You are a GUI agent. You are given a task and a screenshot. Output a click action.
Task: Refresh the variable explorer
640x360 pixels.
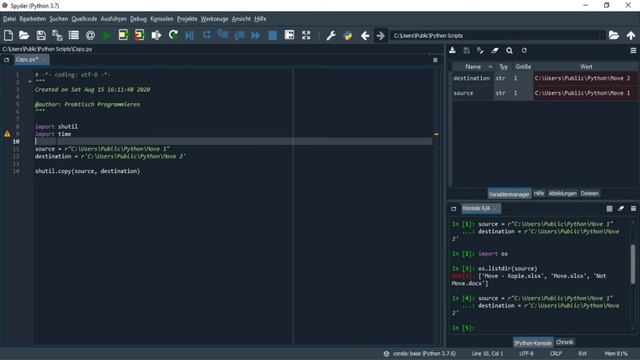(524, 50)
